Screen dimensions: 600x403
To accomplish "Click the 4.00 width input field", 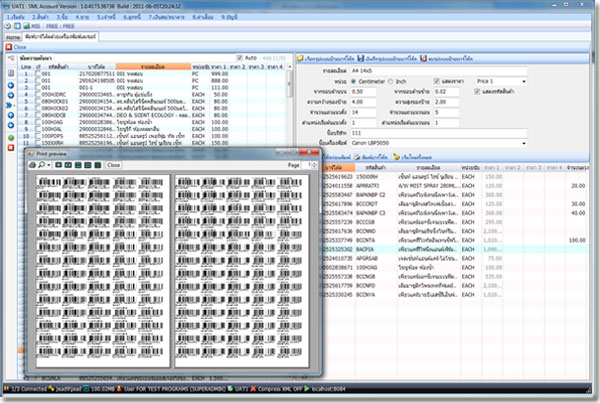I will [363, 102].
